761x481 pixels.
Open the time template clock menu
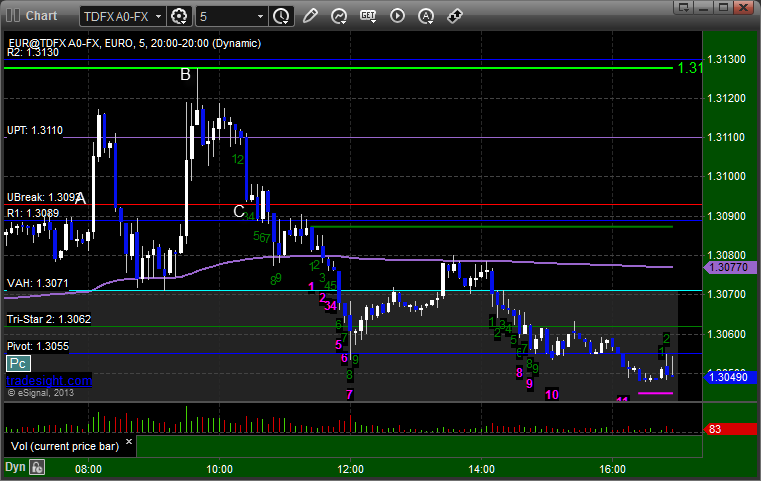click(x=281, y=17)
